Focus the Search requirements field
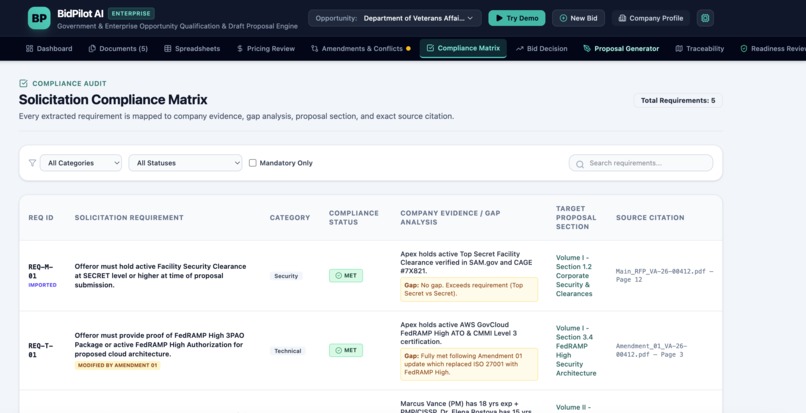Viewport: 806px width, 413px height. click(640, 163)
